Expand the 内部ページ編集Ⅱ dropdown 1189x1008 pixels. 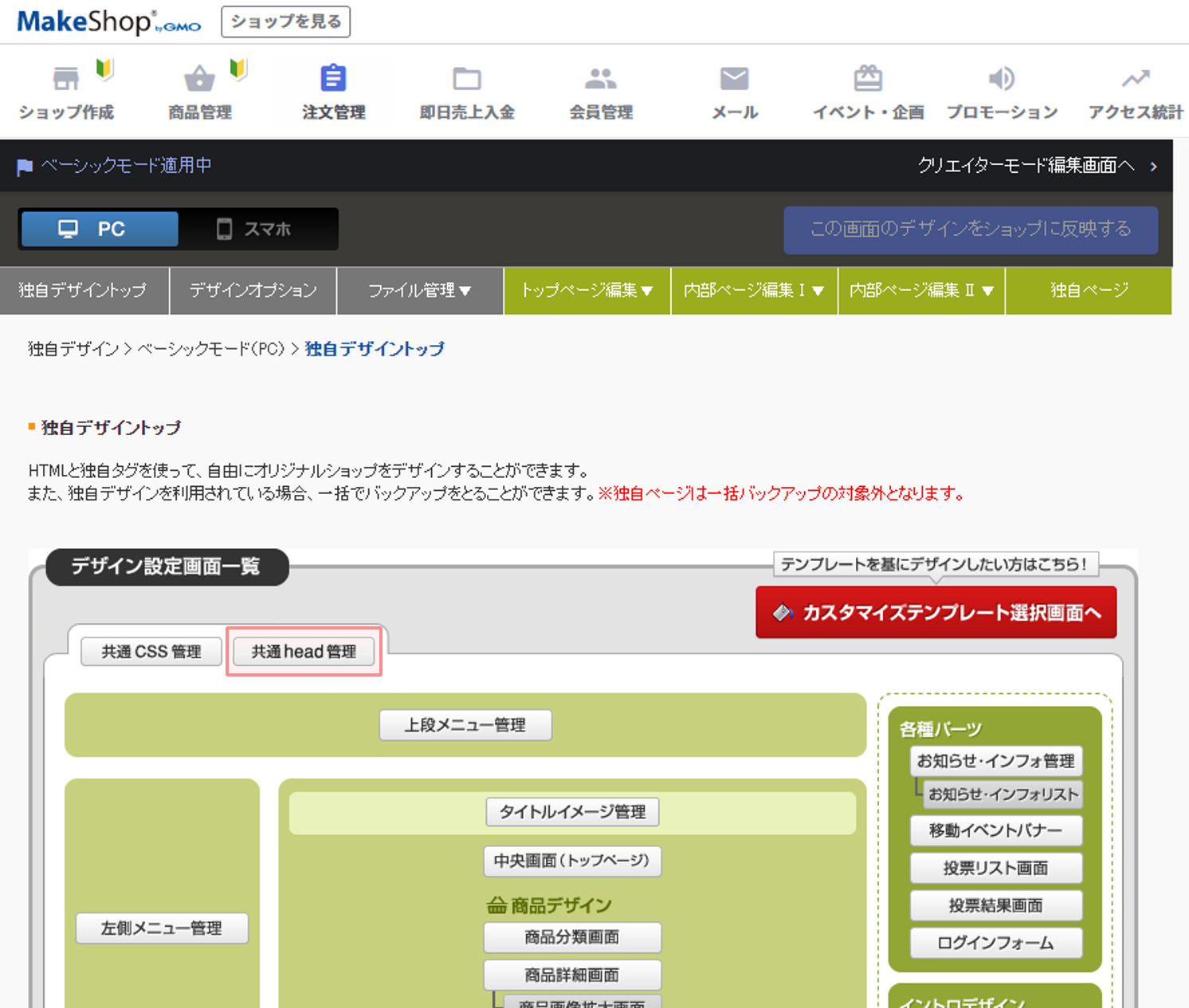920,290
